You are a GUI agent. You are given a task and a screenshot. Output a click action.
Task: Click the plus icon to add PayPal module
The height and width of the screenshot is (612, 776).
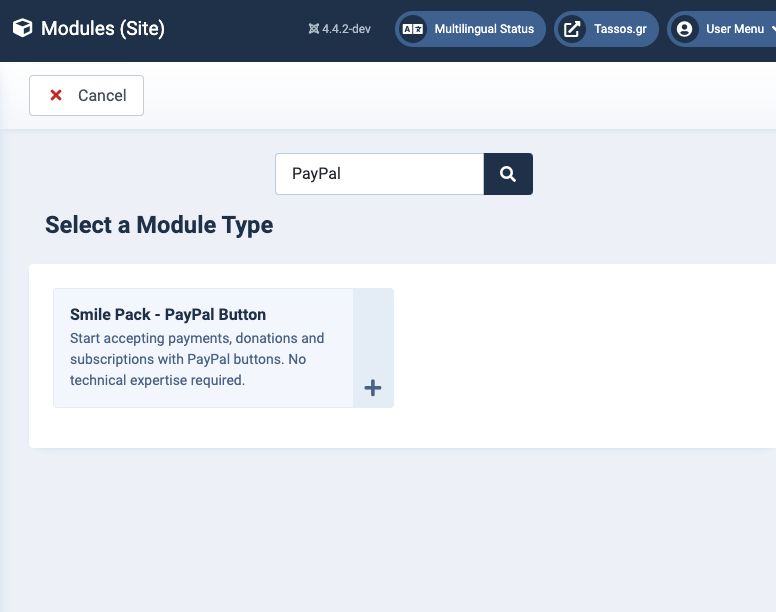(373, 387)
